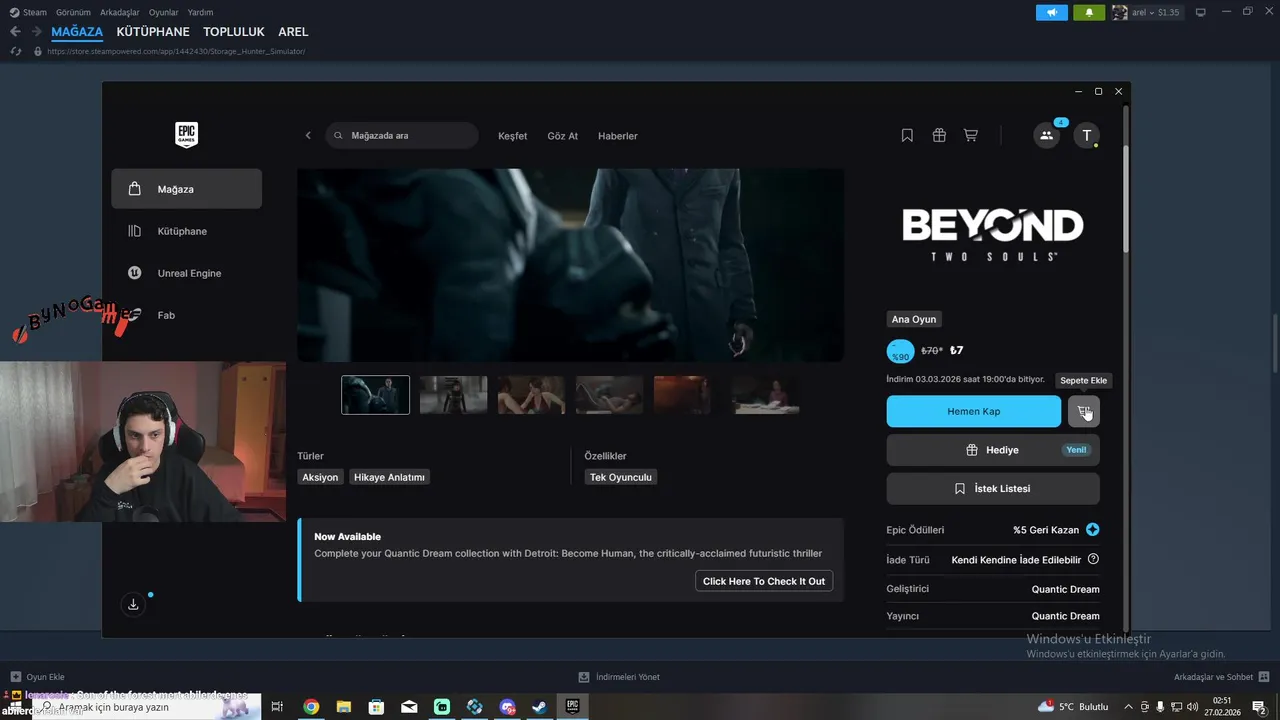Select third screenshot thumbnail
The image size is (1280, 720).
tap(531, 395)
